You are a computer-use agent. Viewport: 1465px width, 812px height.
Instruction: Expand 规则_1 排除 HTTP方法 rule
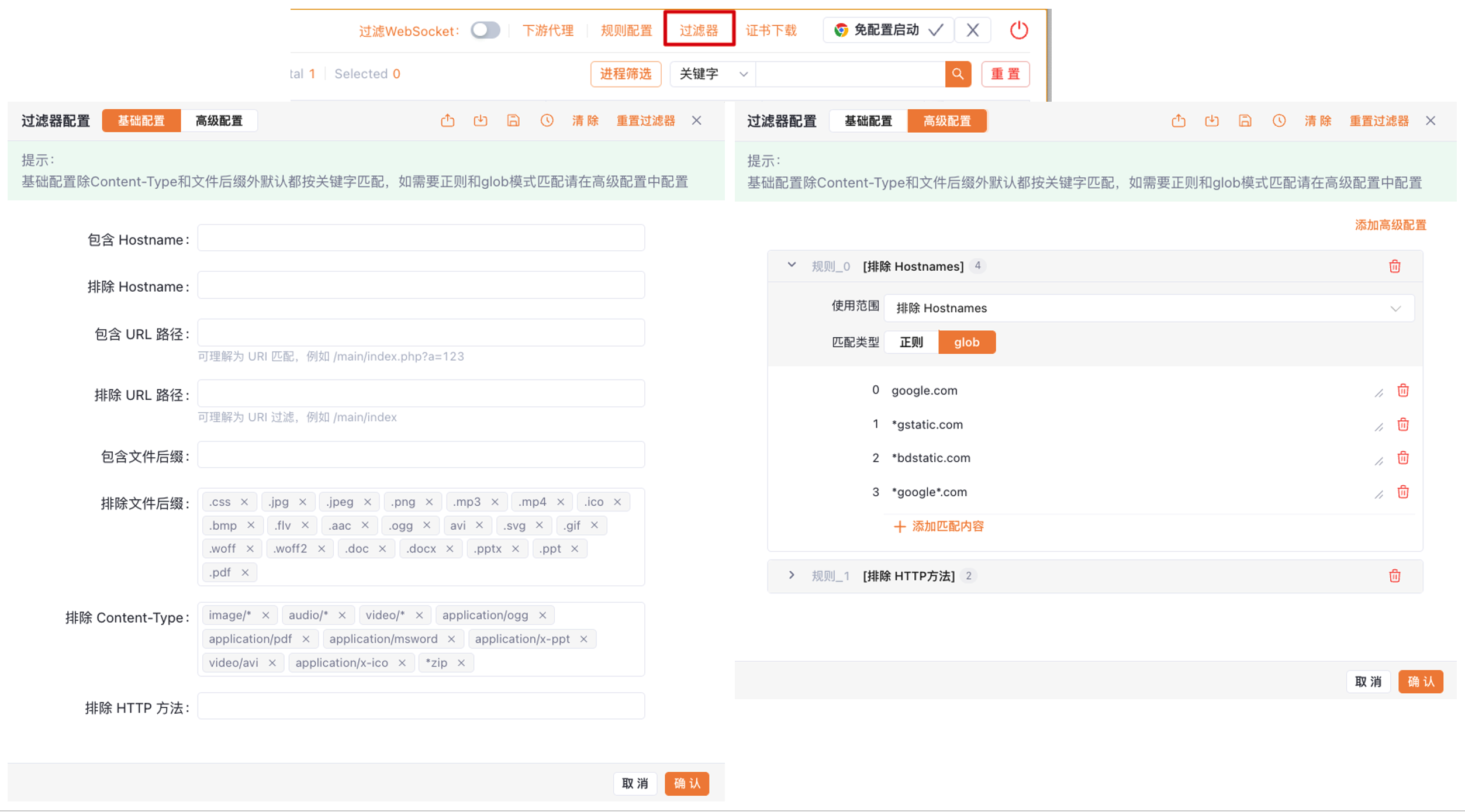click(792, 575)
